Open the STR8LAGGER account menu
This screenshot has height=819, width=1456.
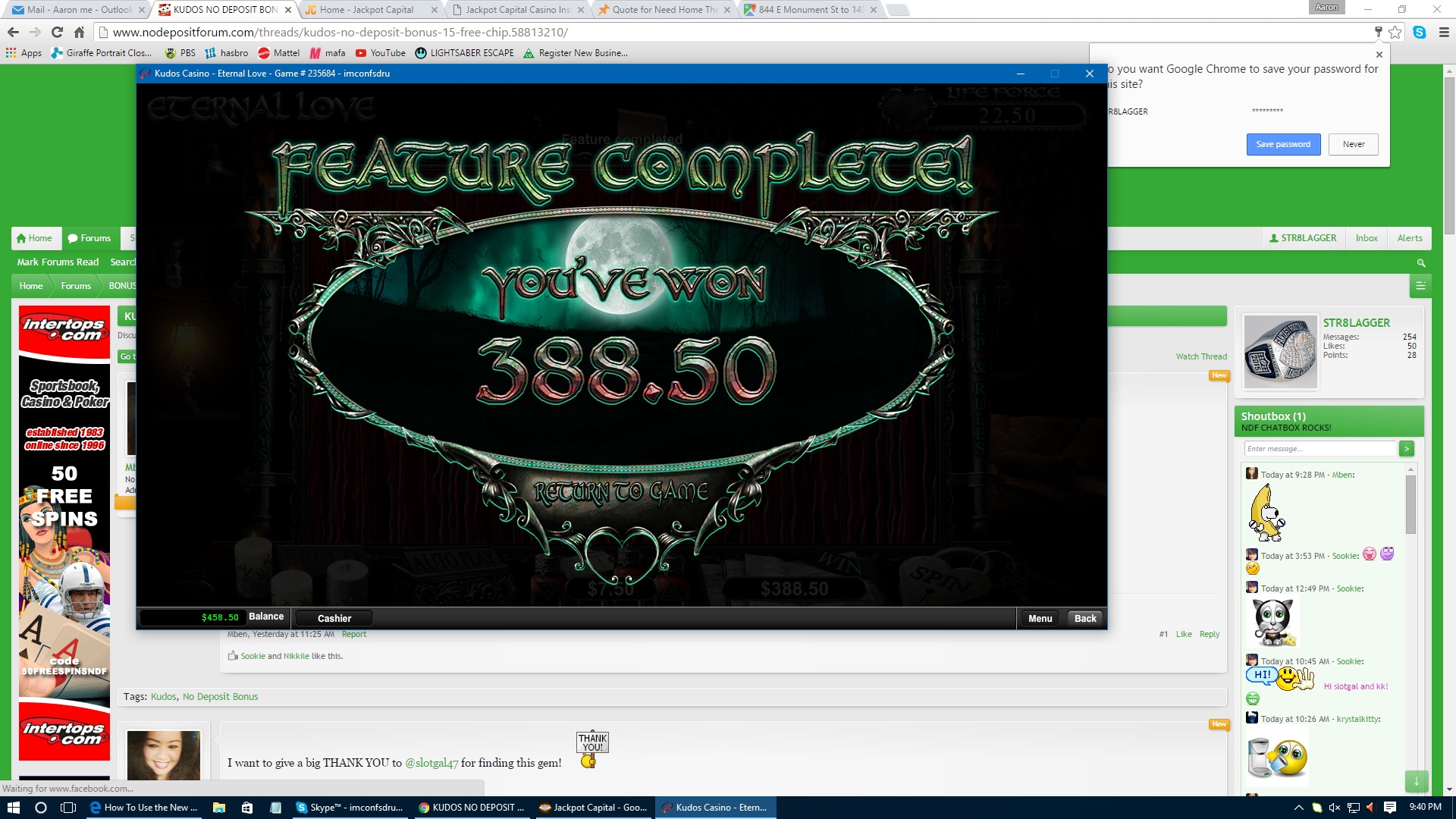point(1303,238)
